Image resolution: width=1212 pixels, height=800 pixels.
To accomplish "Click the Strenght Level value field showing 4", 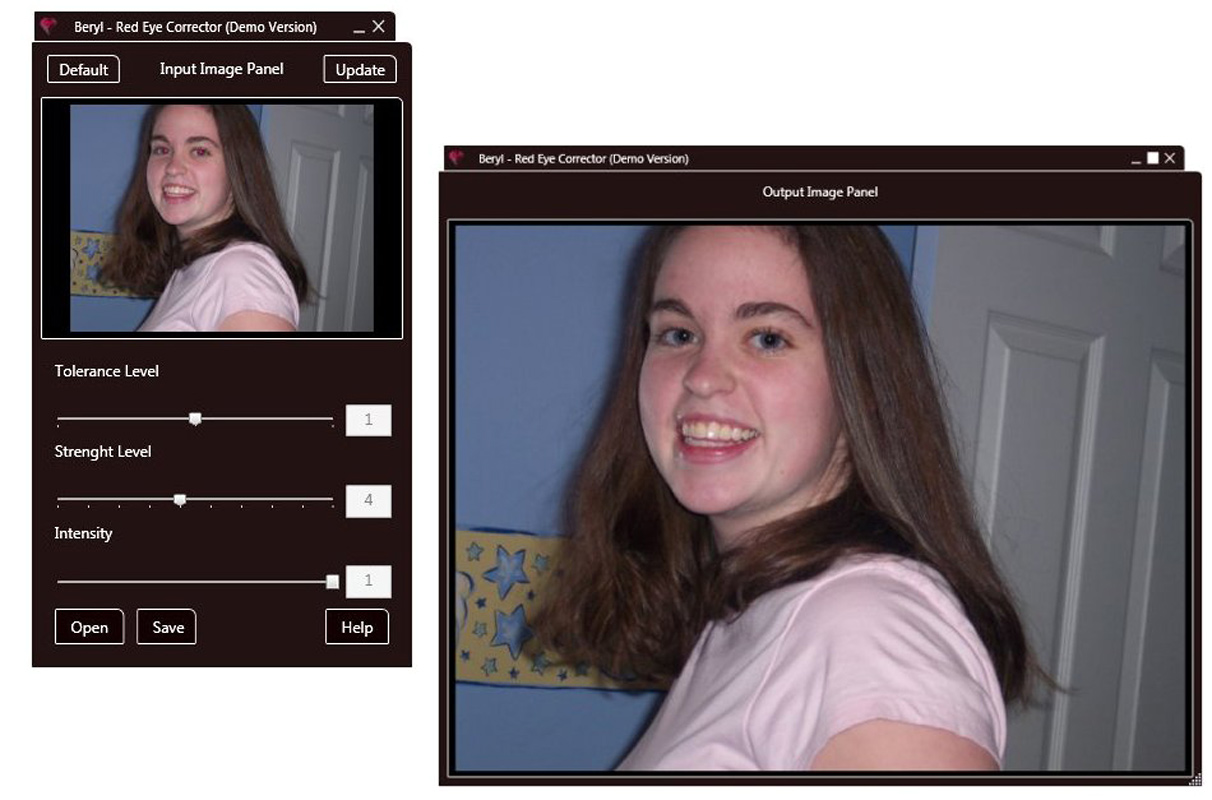I will [368, 500].
